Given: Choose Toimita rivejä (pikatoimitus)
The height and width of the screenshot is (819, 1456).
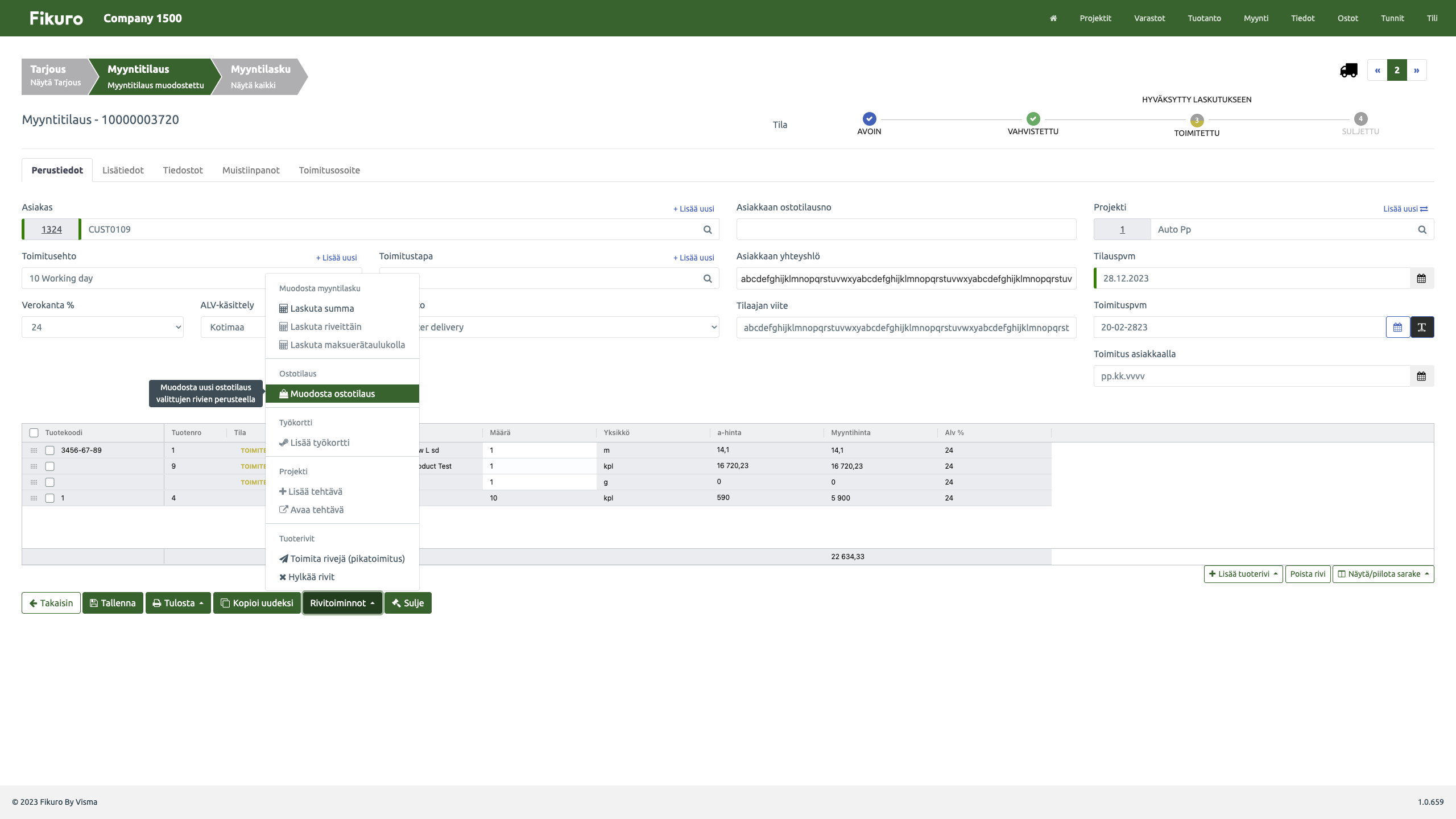Looking at the screenshot, I should [x=342, y=559].
